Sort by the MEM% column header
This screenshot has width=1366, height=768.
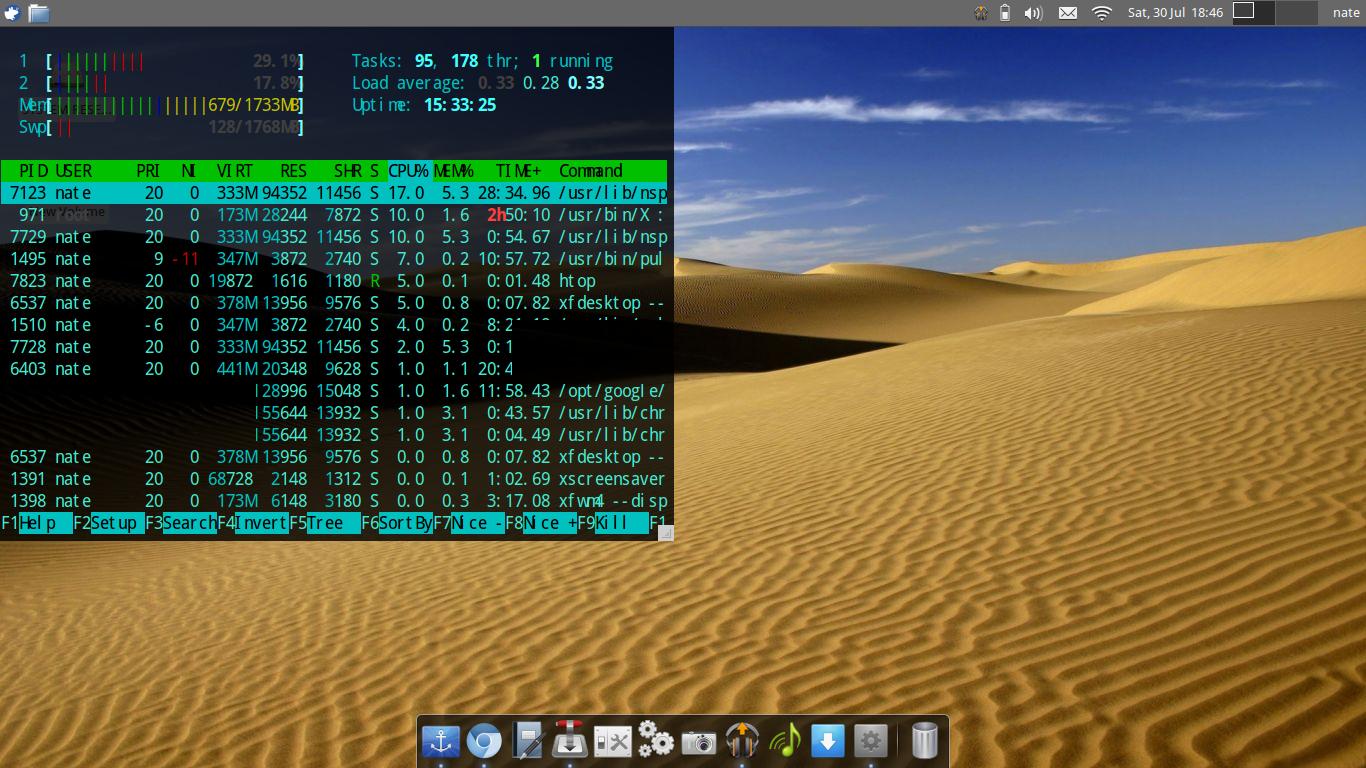click(x=453, y=171)
